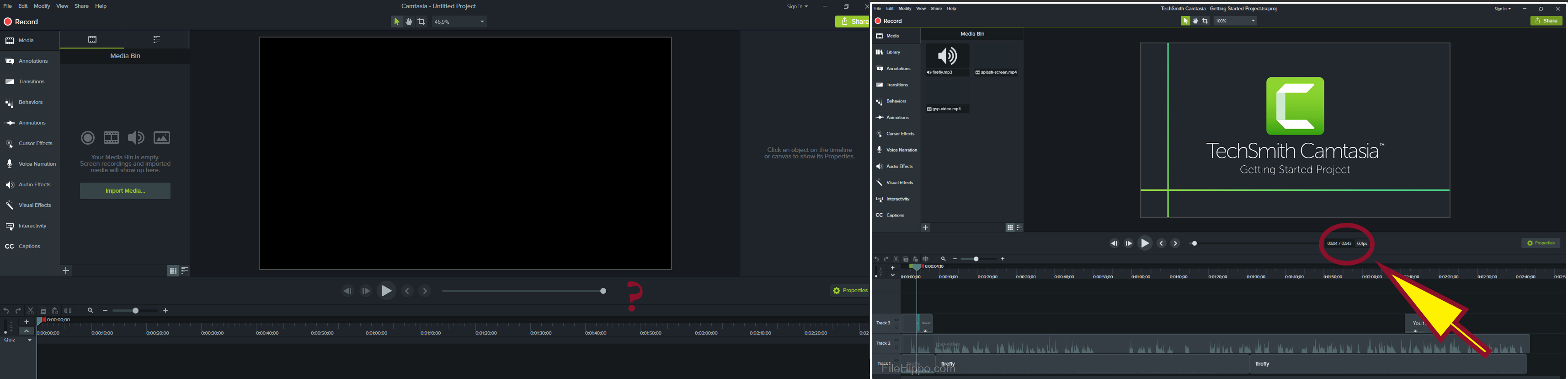Viewport: 1568px width, 379px height.
Task: Toggle visibility eye of Track 2
Action: [896, 340]
